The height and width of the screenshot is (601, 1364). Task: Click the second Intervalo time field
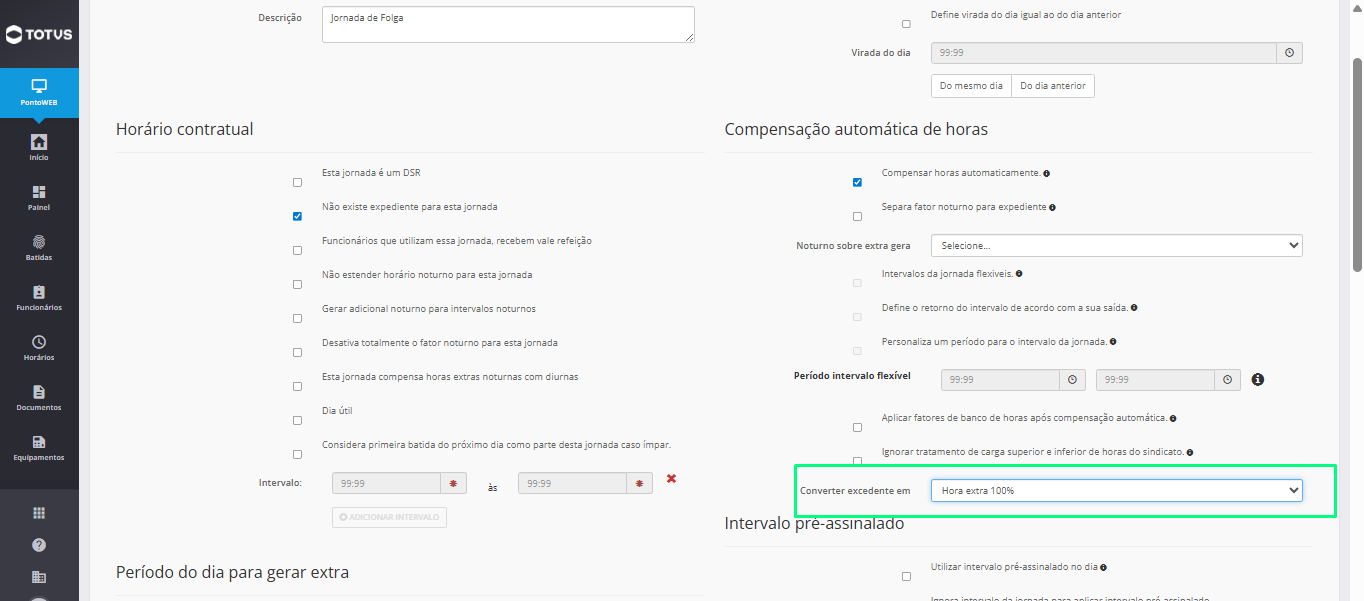[x=572, y=484]
